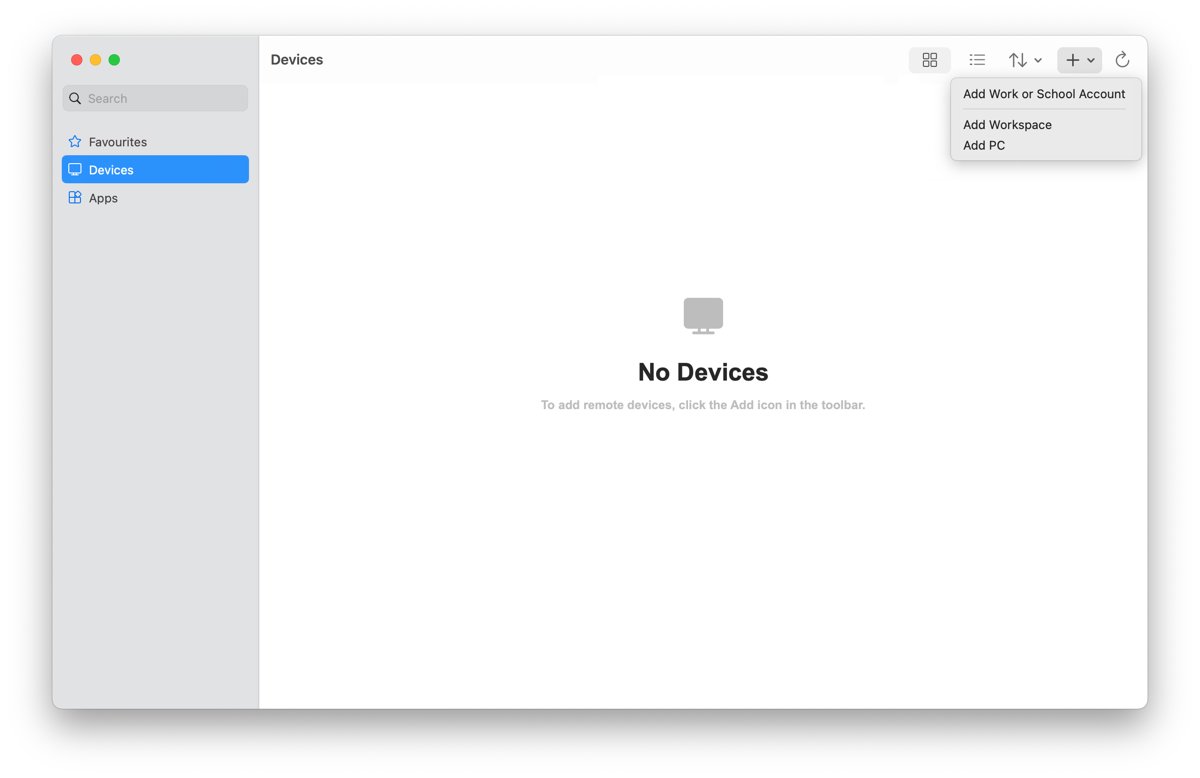Select Devices in the sidebar
Image resolution: width=1200 pixels, height=778 pixels.
155,170
